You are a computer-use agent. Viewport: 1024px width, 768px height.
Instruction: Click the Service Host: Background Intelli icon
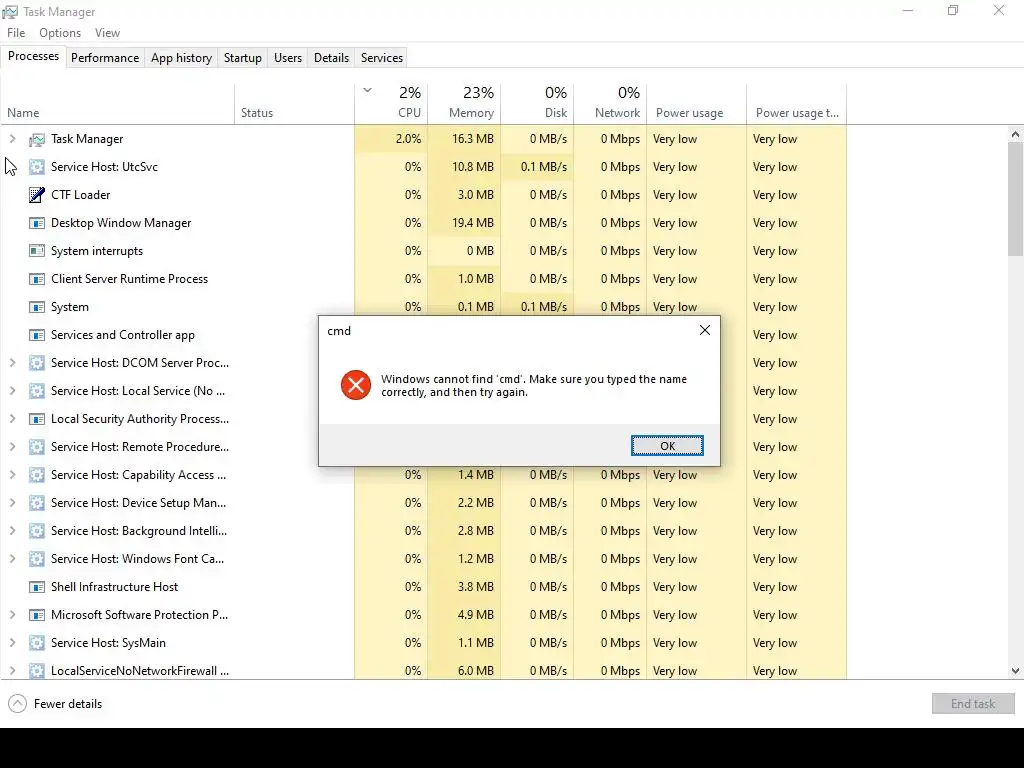tap(37, 531)
